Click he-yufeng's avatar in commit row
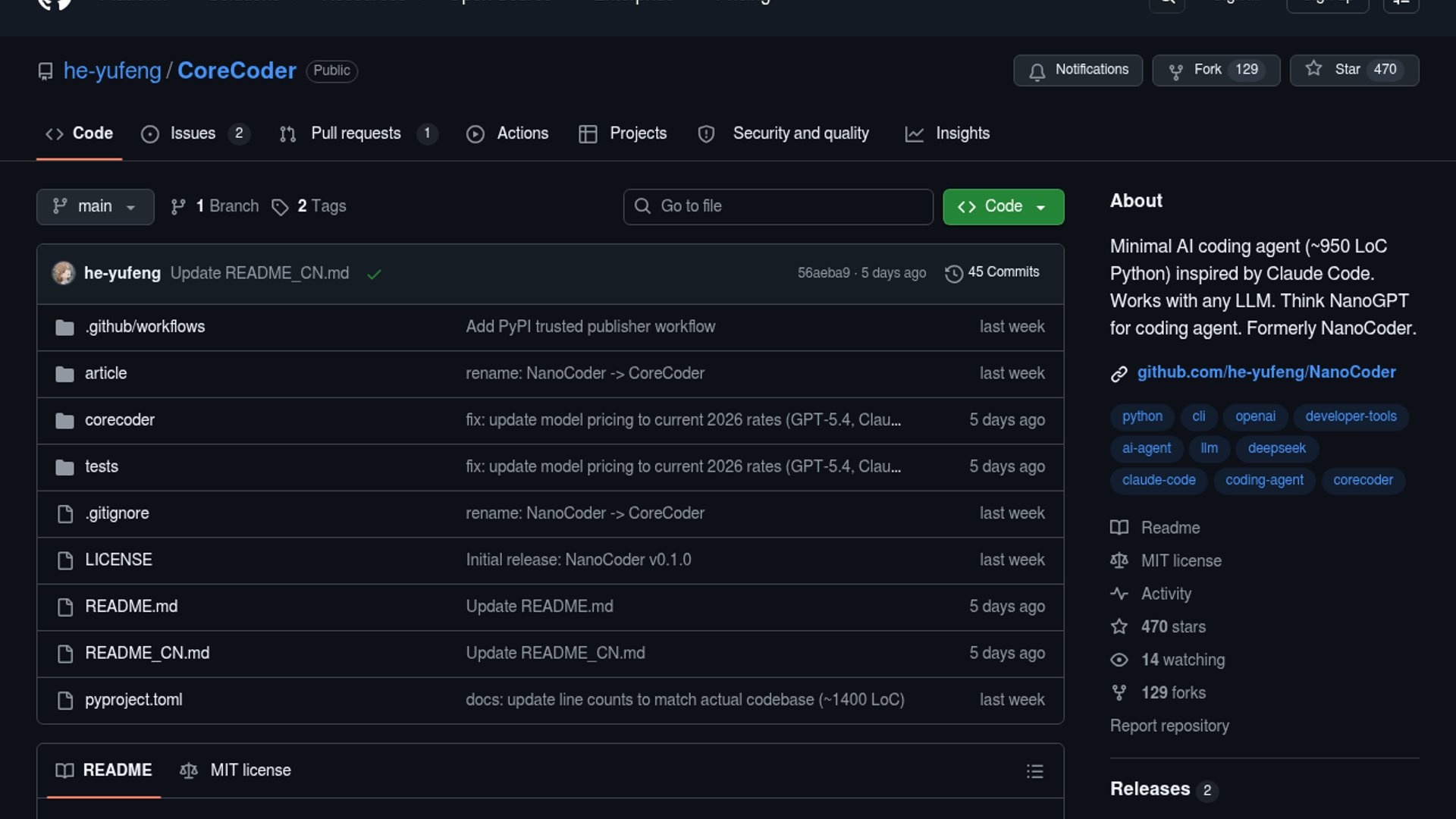 [64, 273]
